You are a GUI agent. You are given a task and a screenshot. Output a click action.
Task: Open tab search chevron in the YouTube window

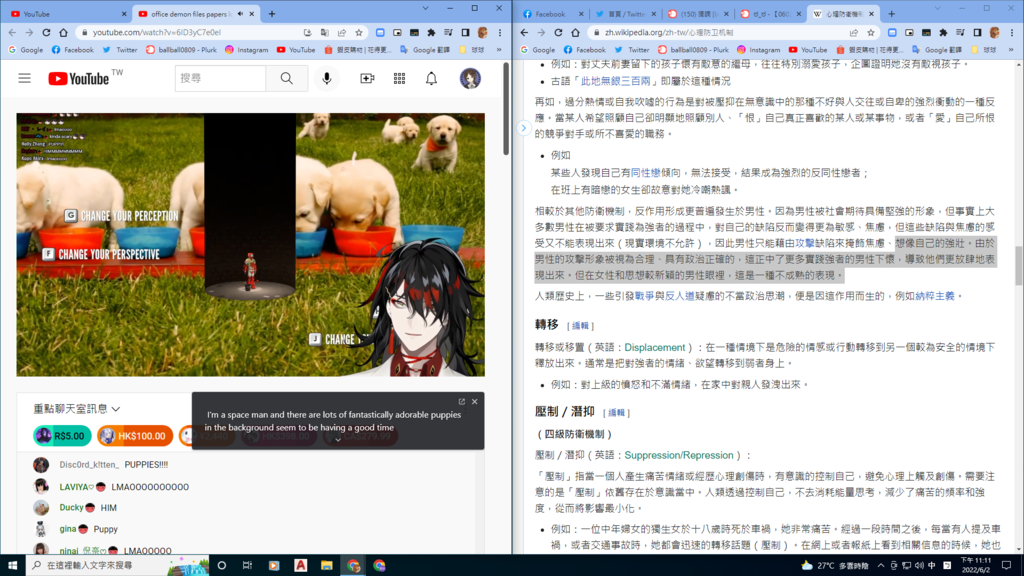click(426, 8)
